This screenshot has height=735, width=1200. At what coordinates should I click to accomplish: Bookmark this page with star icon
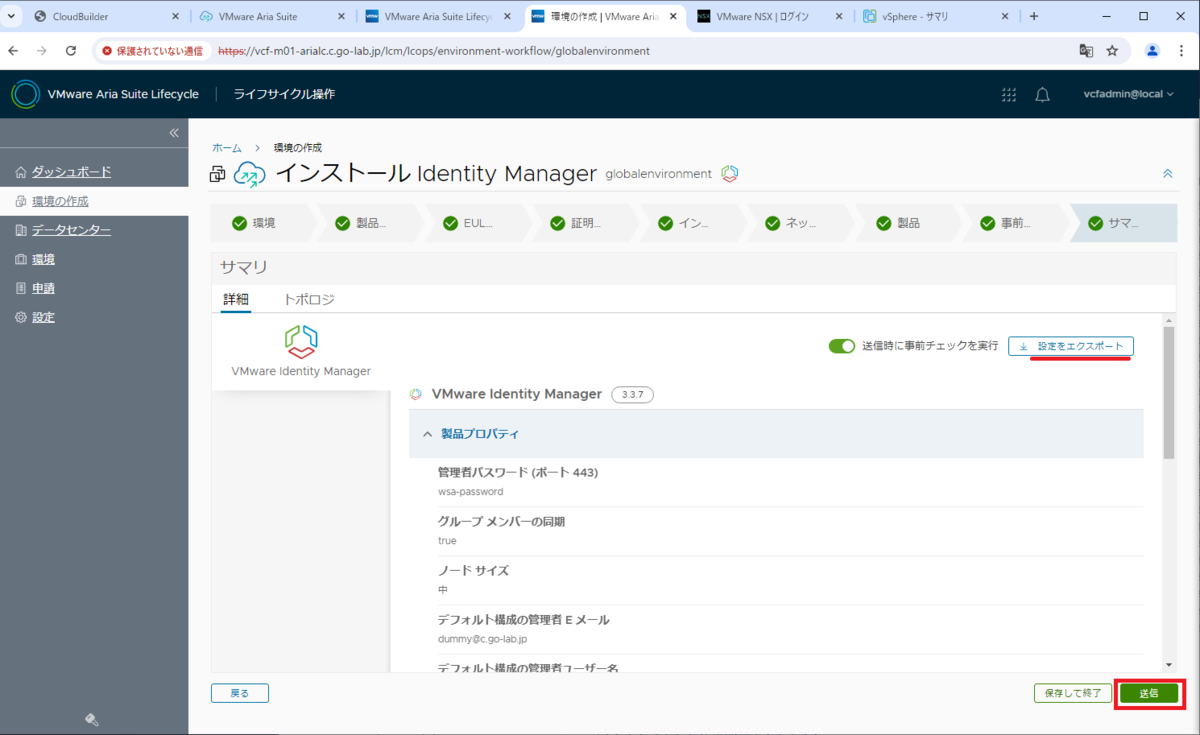point(1112,50)
